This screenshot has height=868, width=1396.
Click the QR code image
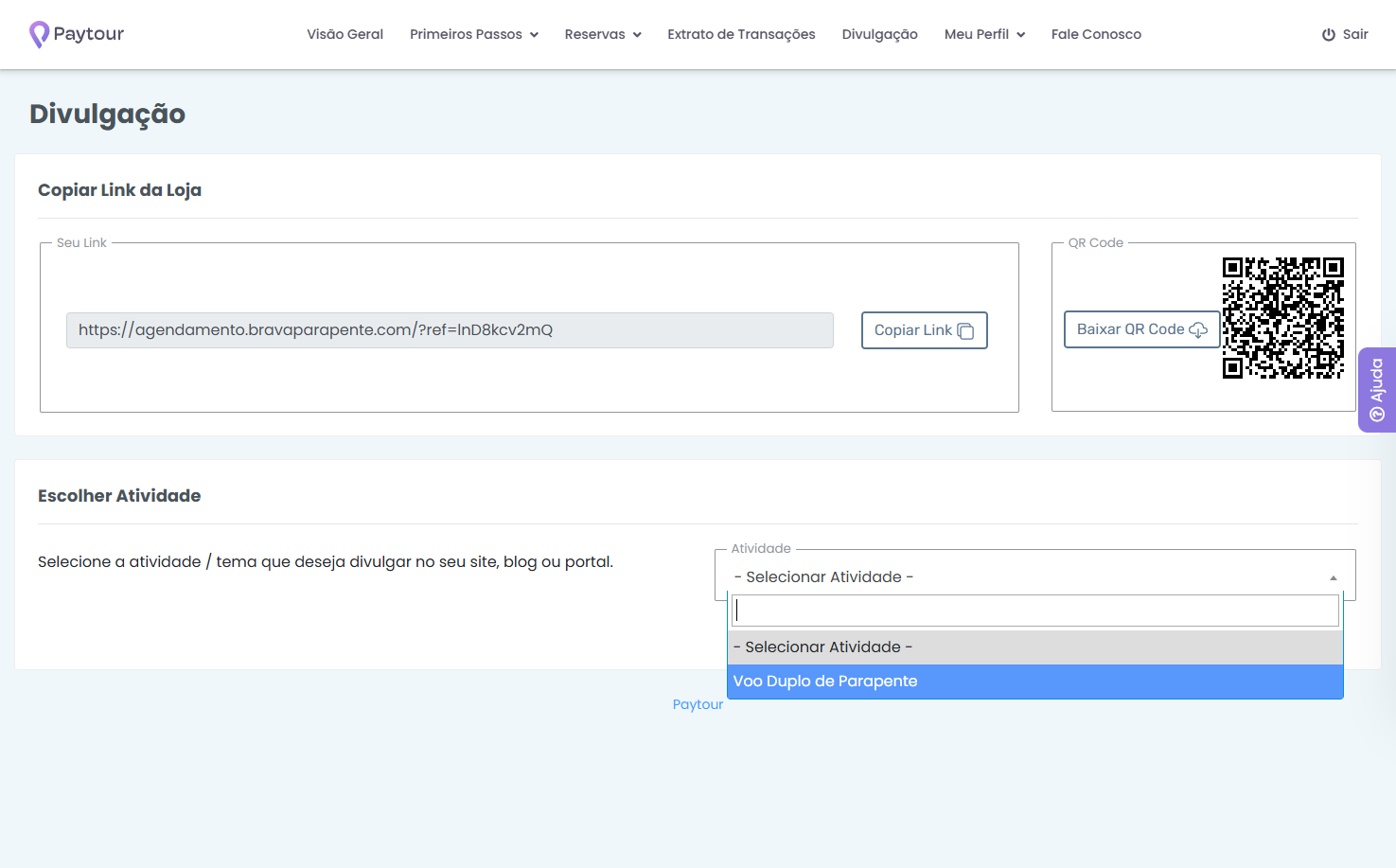click(1283, 318)
